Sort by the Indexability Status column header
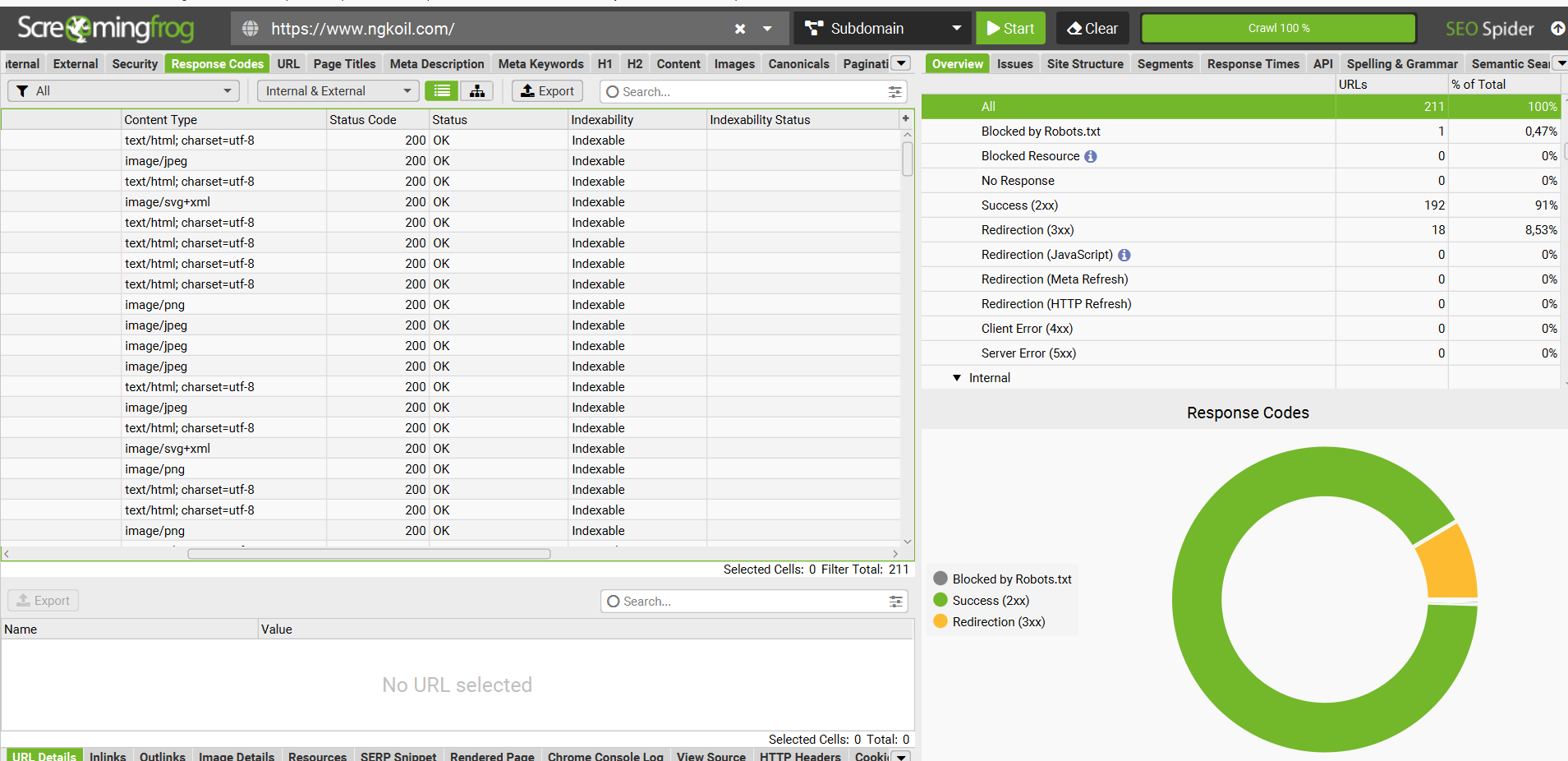The height and width of the screenshot is (761, 1568). click(x=803, y=119)
